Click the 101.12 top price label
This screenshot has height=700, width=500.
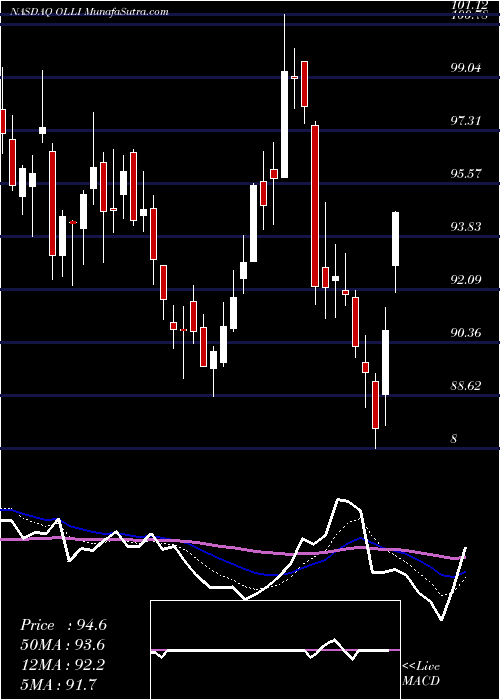coord(470,6)
